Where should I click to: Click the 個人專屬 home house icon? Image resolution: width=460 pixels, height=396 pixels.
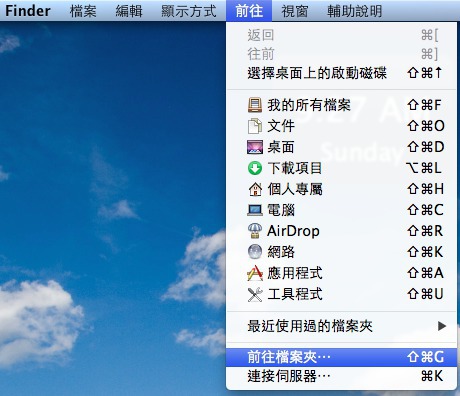coord(255,189)
